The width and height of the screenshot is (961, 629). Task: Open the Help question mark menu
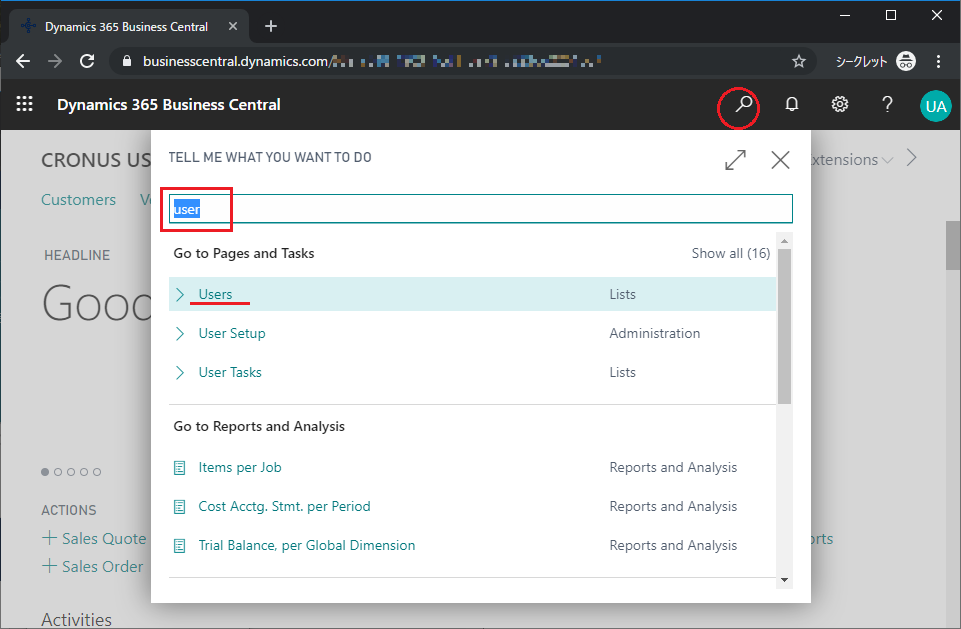click(x=887, y=104)
